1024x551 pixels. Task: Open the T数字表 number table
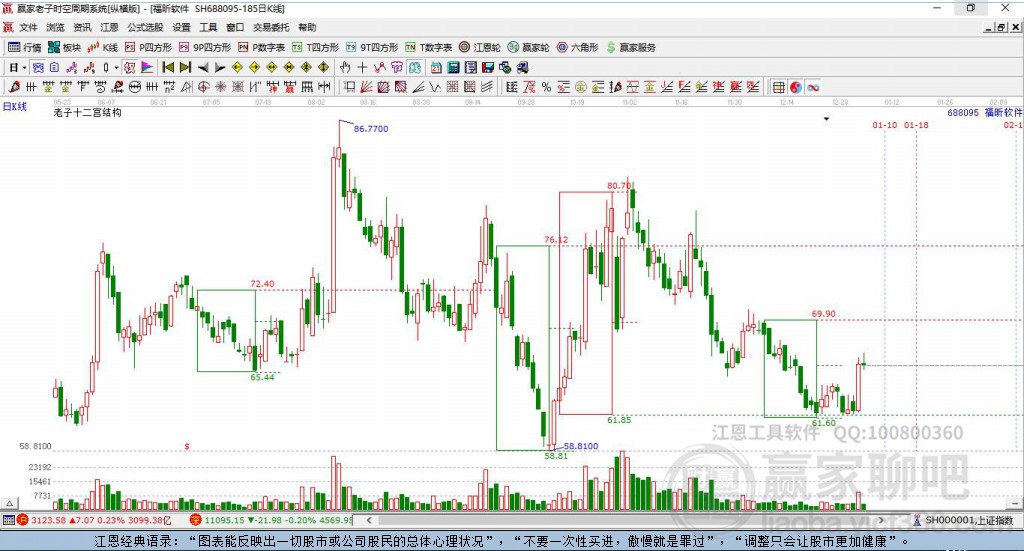pos(428,47)
